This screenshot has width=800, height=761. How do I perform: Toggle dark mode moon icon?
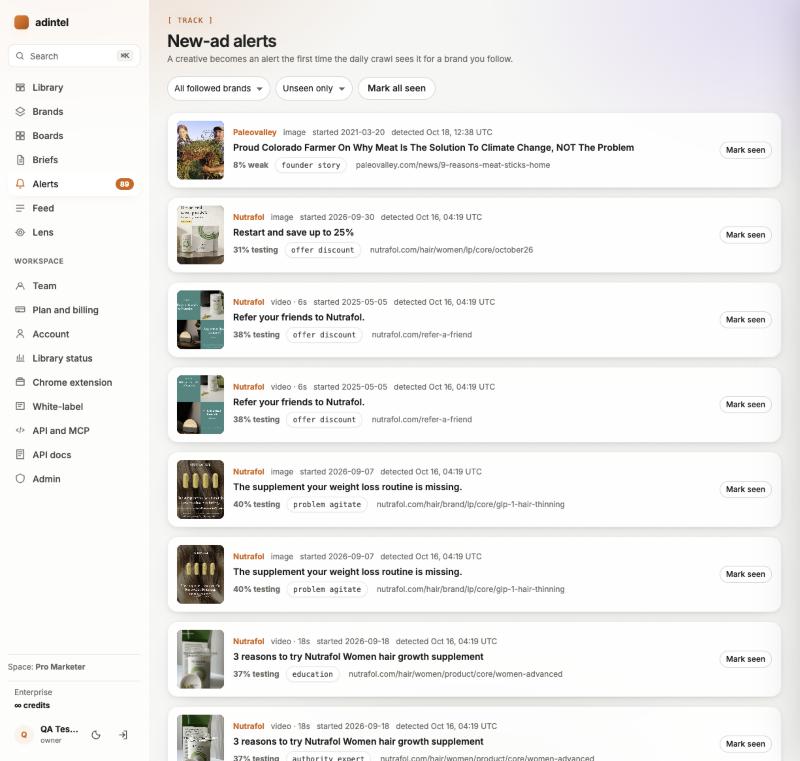coord(96,734)
